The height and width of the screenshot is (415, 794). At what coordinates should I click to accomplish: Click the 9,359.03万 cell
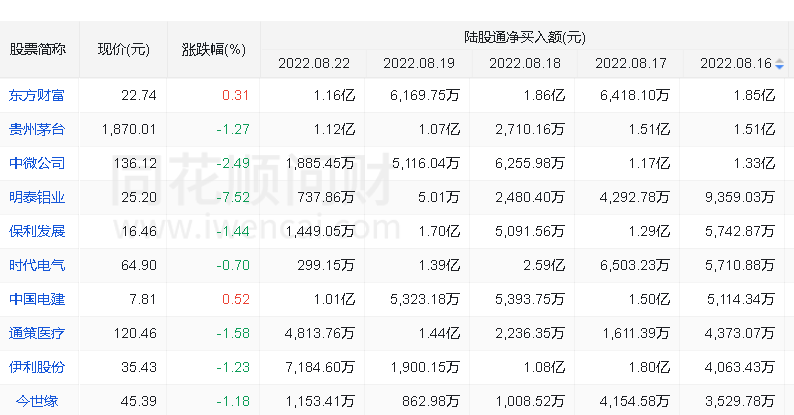[740, 197]
